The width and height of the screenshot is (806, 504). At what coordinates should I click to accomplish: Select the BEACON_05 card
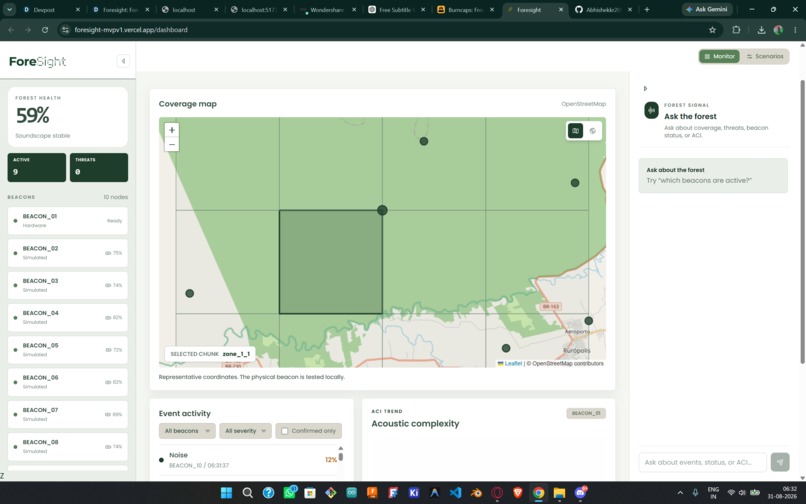68,350
